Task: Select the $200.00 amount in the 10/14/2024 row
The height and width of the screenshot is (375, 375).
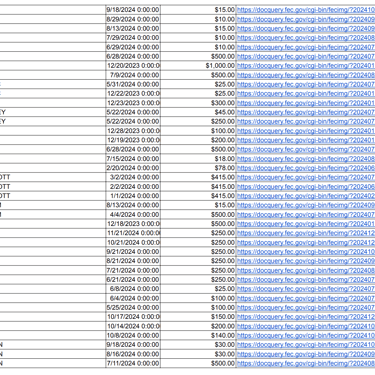Action: 198,326
